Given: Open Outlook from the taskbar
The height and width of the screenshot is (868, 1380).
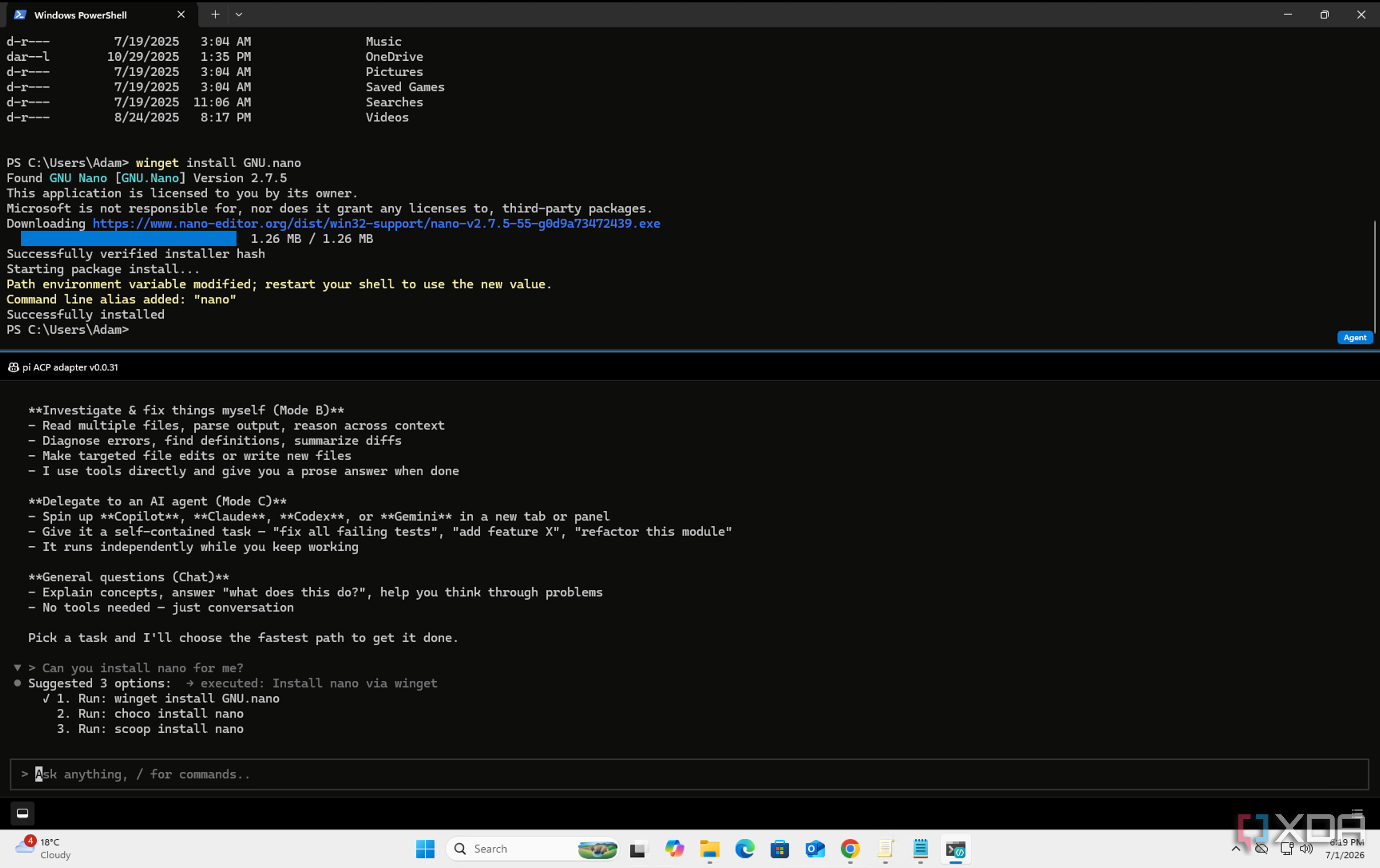Looking at the screenshot, I should pyautogui.click(x=815, y=848).
